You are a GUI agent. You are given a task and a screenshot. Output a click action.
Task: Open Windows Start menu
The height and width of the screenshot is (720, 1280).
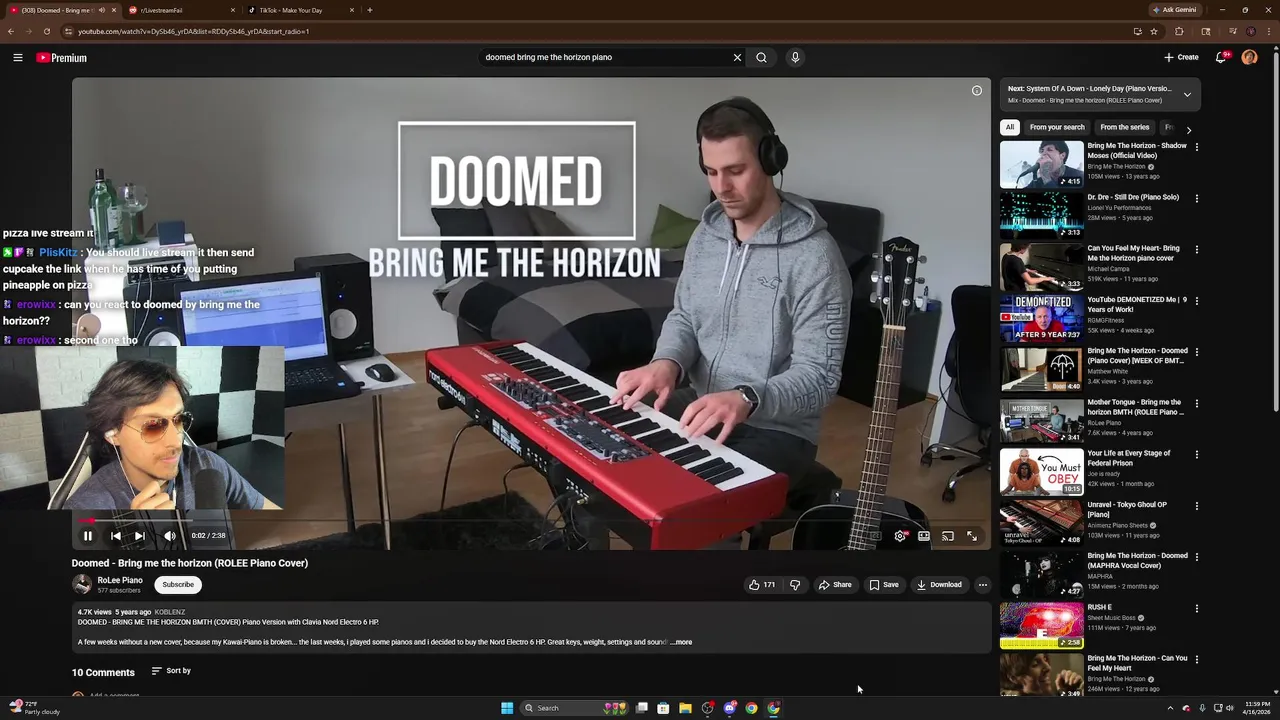pos(507,708)
